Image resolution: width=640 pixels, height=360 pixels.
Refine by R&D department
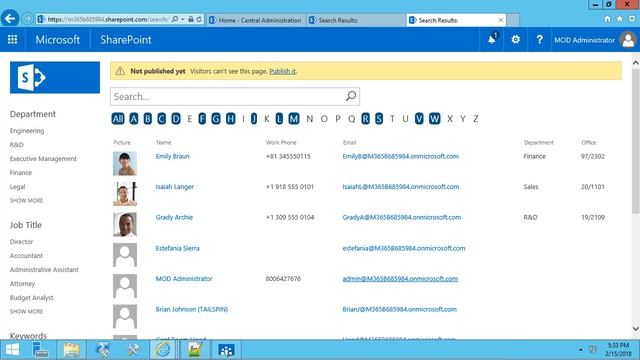coord(17,144)
